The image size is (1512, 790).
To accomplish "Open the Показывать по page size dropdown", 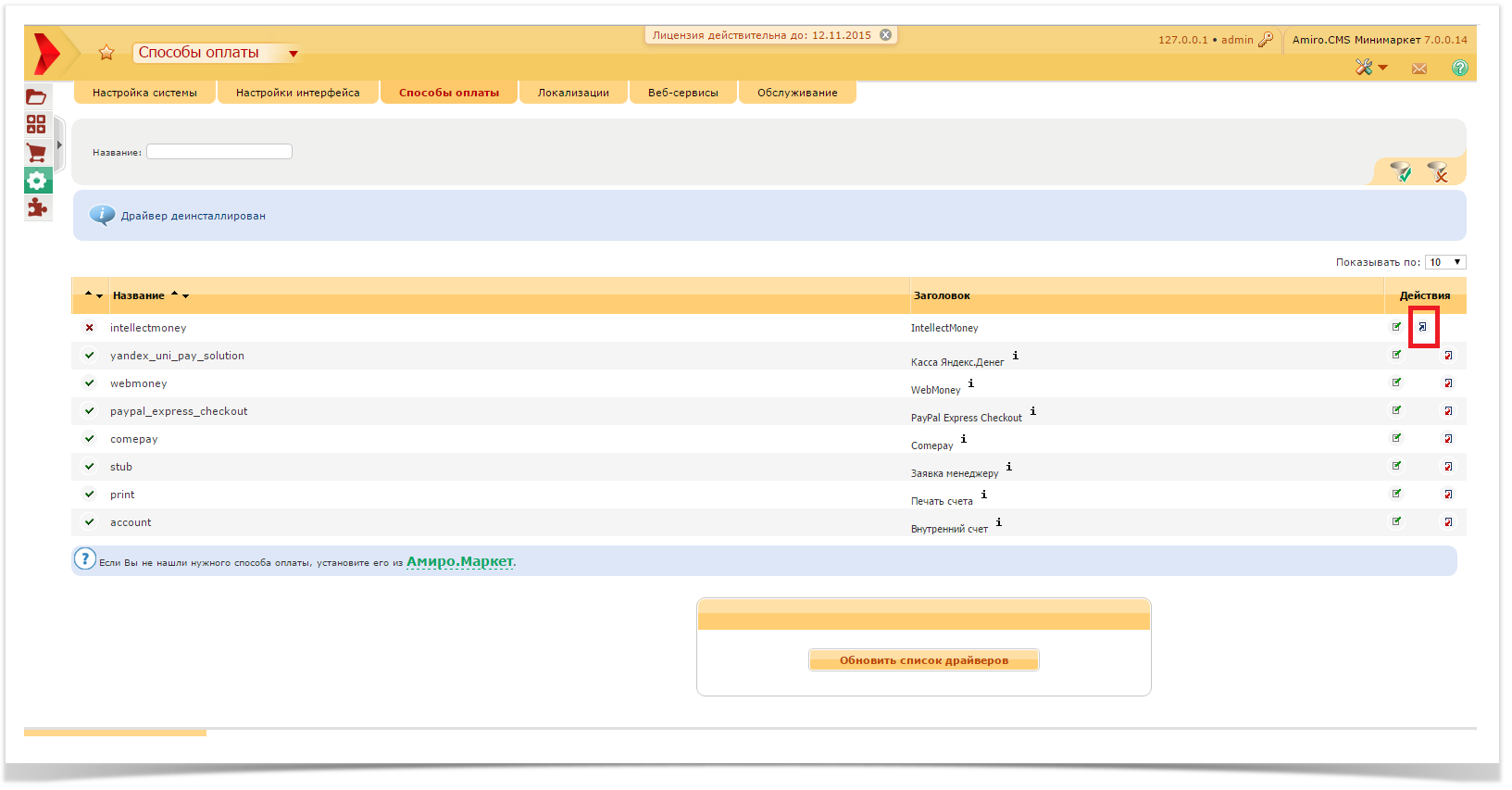I will point(1444,262).
